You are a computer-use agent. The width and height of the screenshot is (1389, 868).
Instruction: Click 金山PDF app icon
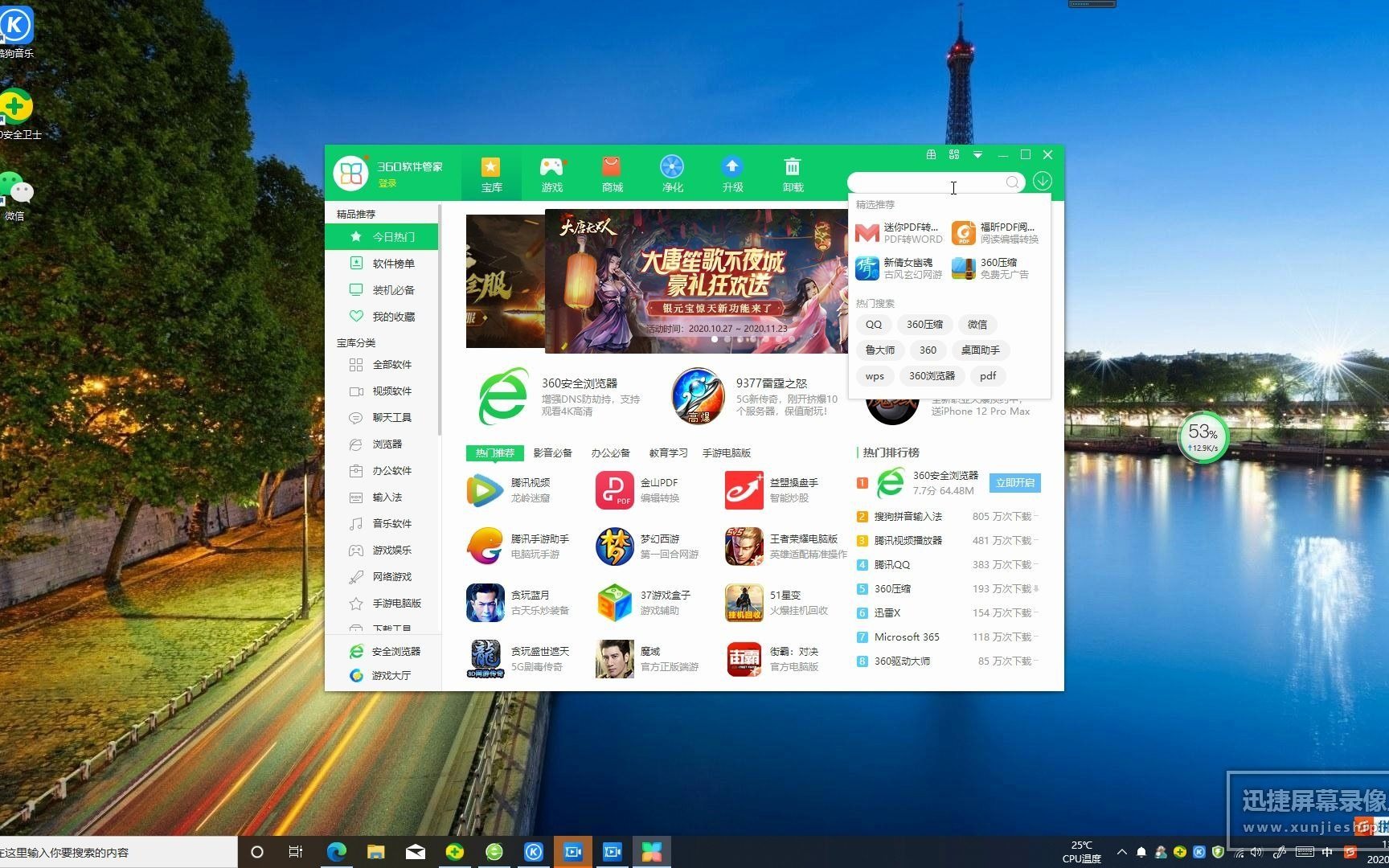(x=615, y=490)
